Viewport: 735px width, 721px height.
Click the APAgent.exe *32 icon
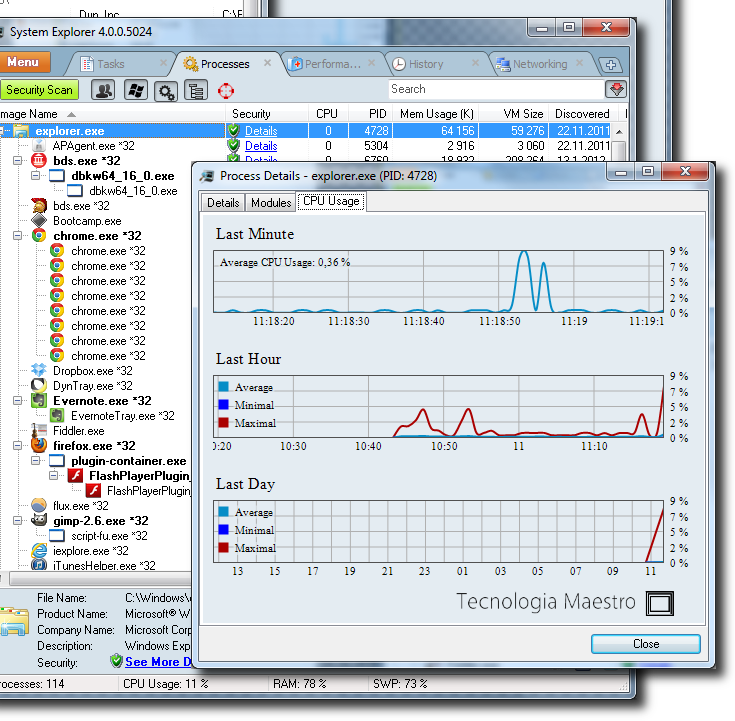pos(39,146)
